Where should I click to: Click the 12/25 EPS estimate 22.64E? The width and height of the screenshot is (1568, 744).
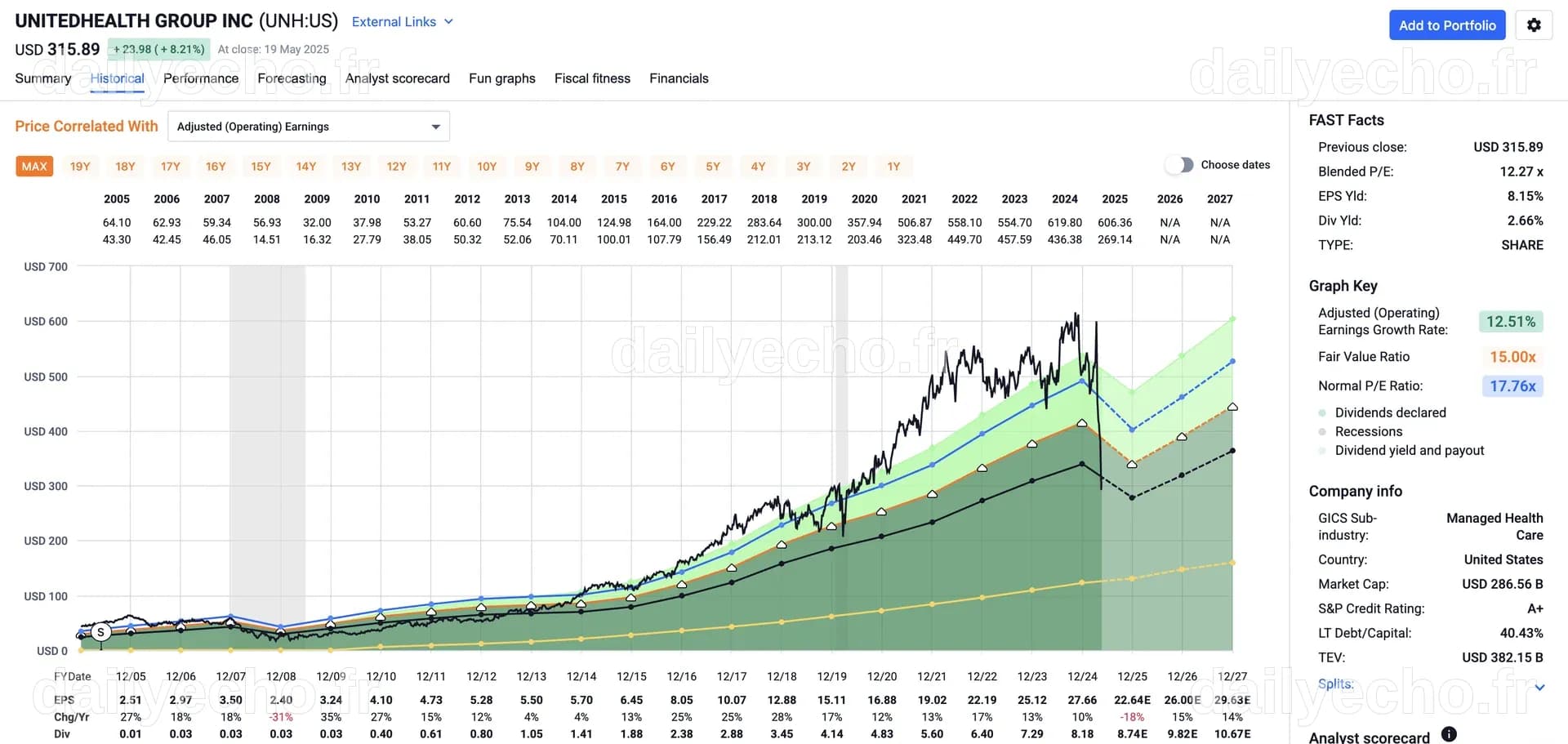tap(1132, 701)
